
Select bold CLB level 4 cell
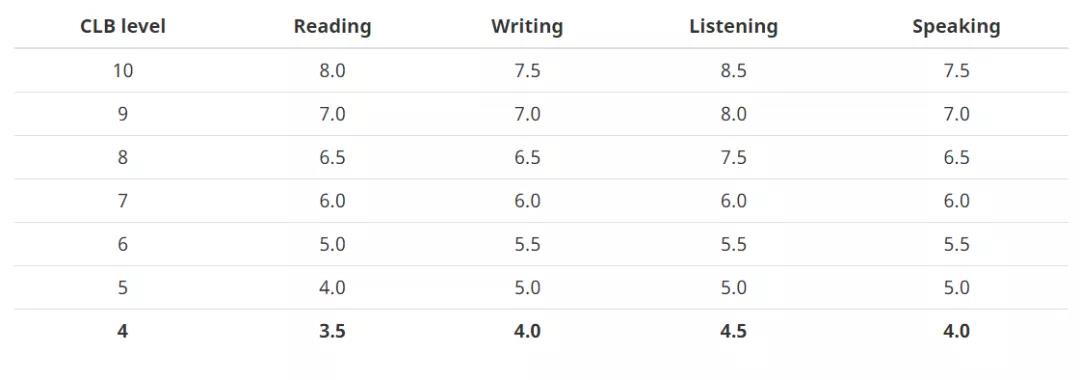[x=123, y=331]
